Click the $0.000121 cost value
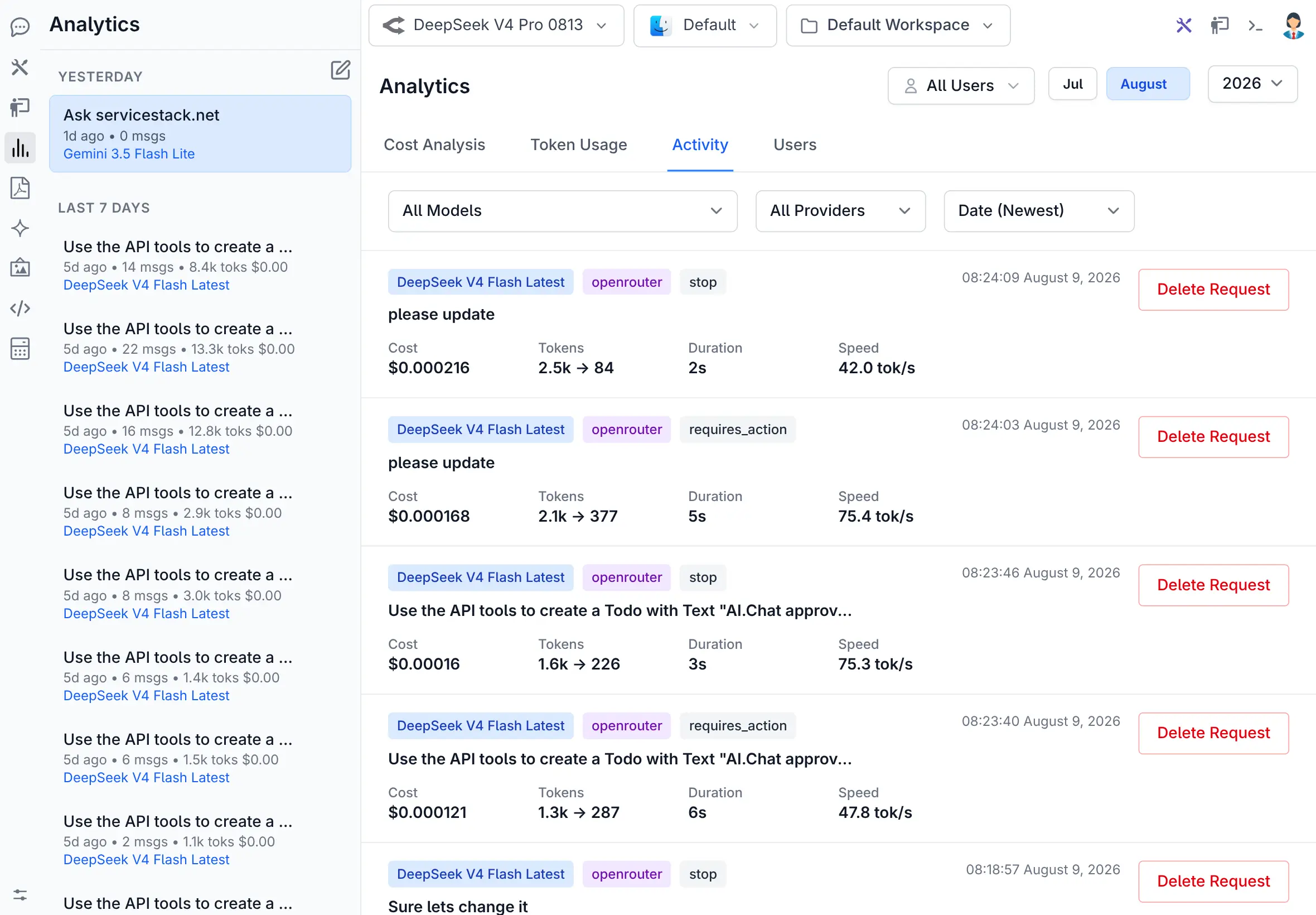Image resolution: width=1316 pixels, height=915 pixels. coord(427,812)
